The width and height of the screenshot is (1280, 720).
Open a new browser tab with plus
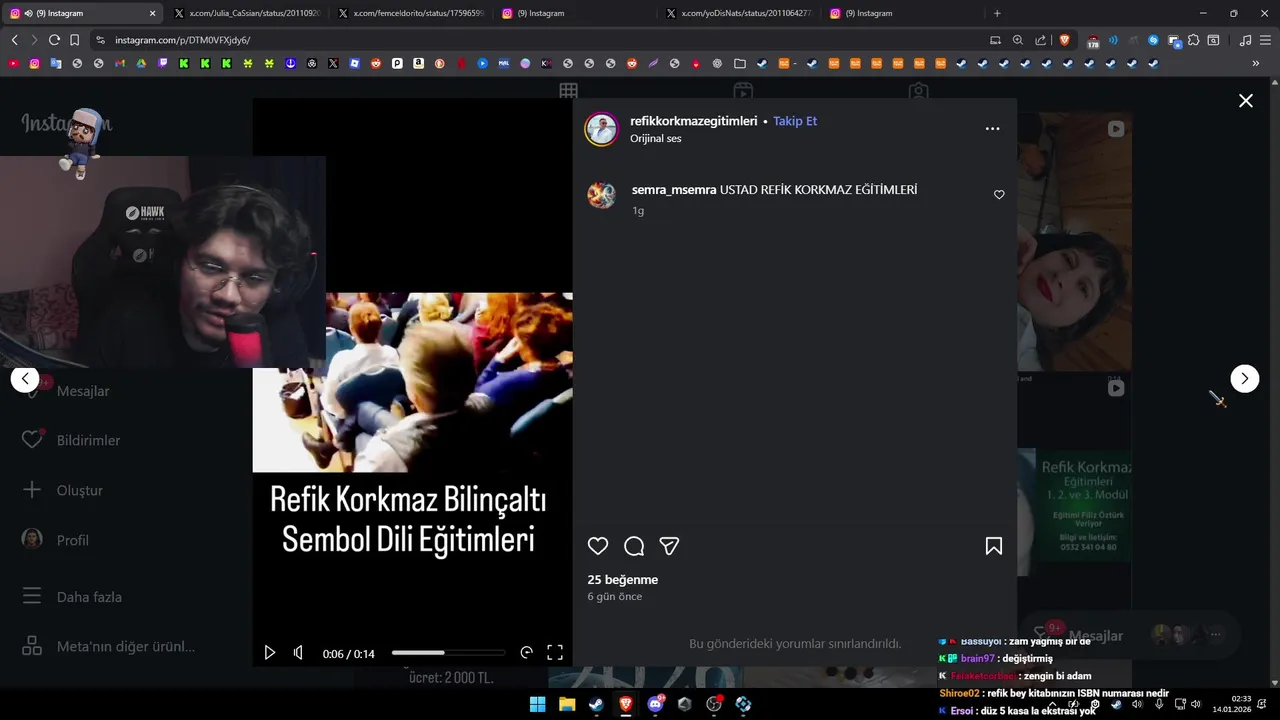tap(997, 13)
